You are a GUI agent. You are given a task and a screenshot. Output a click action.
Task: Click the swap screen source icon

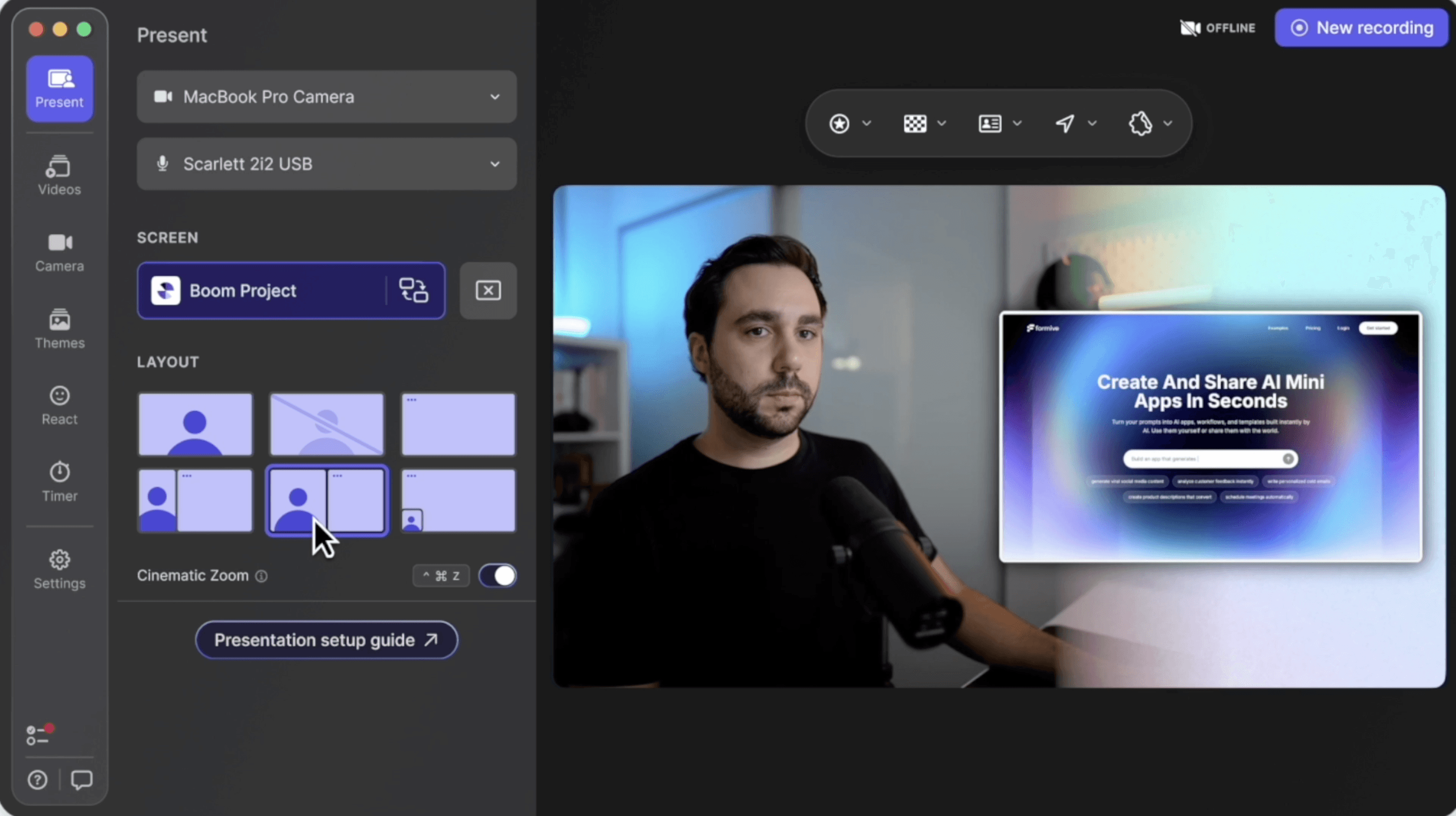pyautogui.click(x=414, y=290)
